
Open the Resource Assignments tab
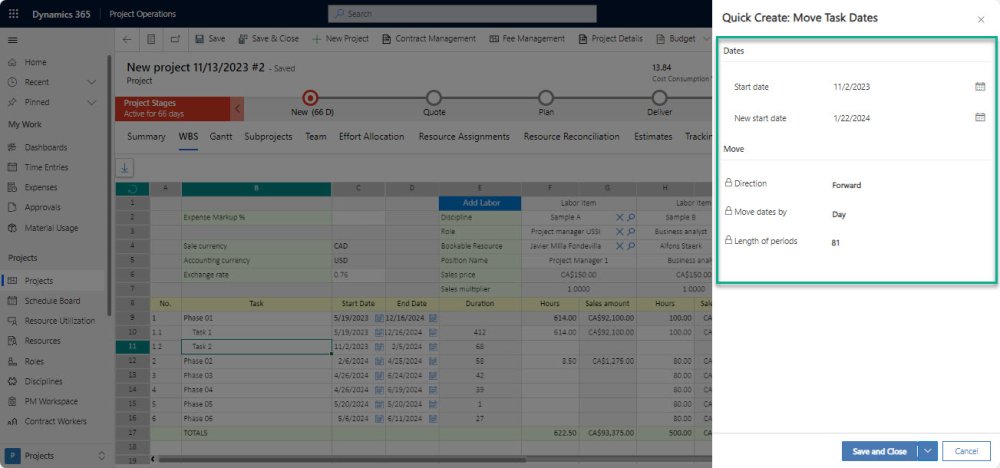pyautogui.click(x=464, y=136)
